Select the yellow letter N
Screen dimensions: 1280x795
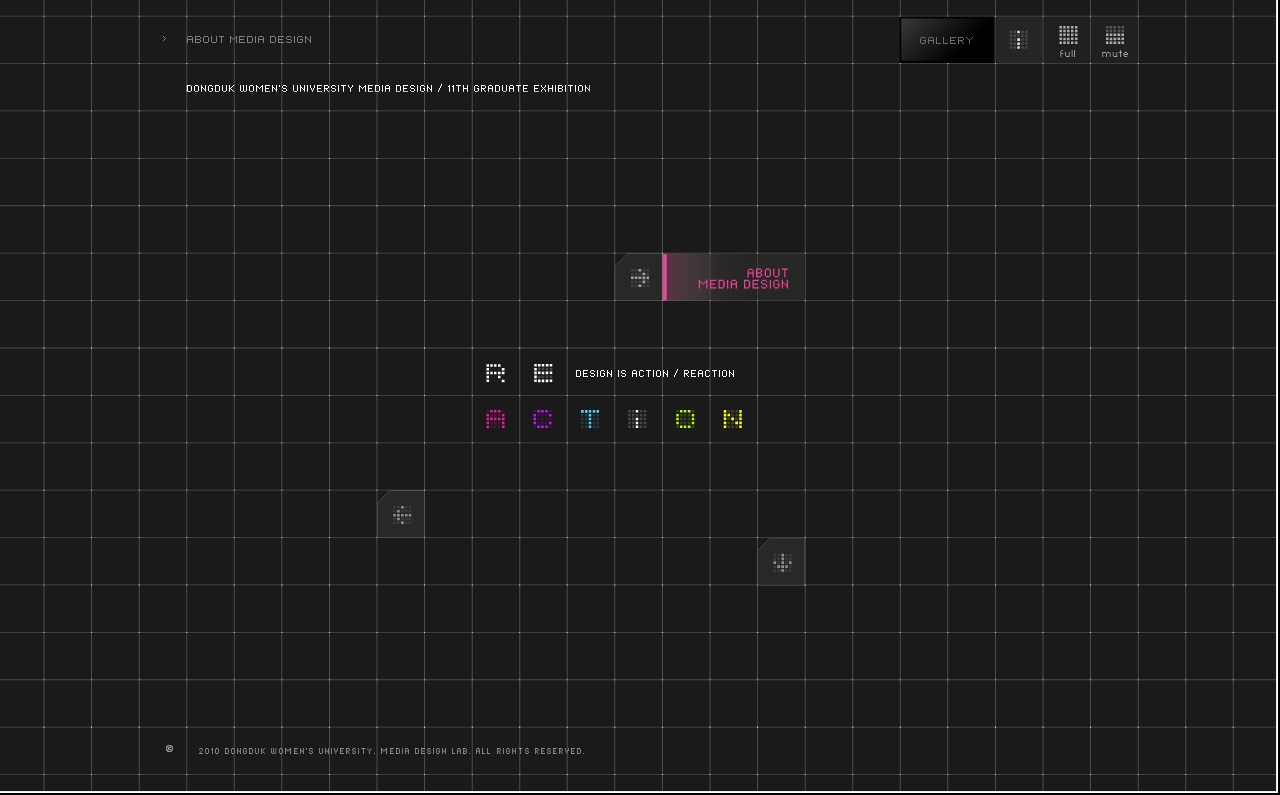point(733,419)
